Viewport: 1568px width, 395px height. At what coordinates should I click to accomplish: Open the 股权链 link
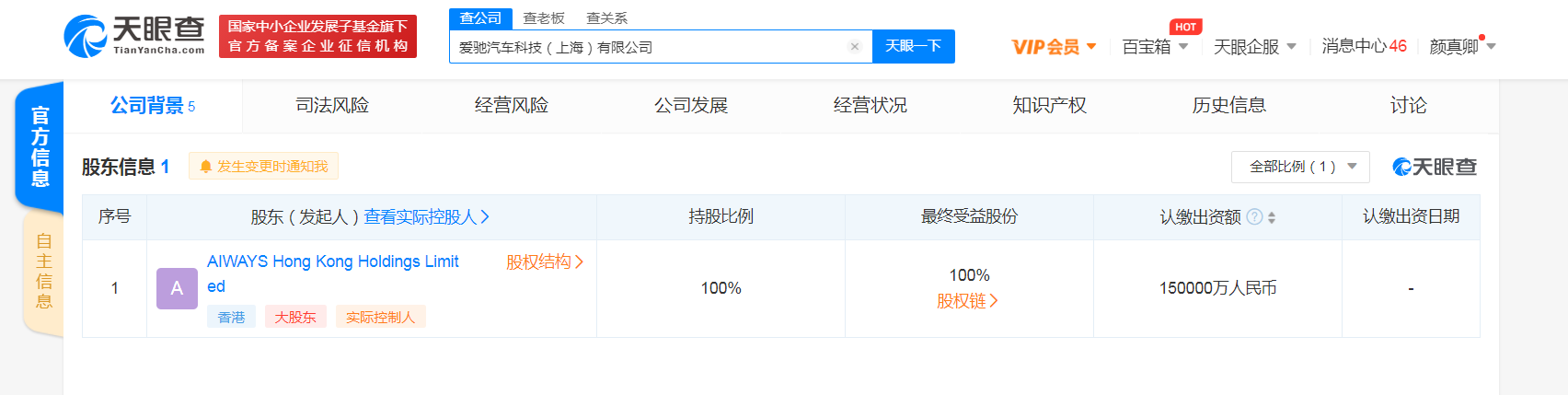tap(967, 301)
